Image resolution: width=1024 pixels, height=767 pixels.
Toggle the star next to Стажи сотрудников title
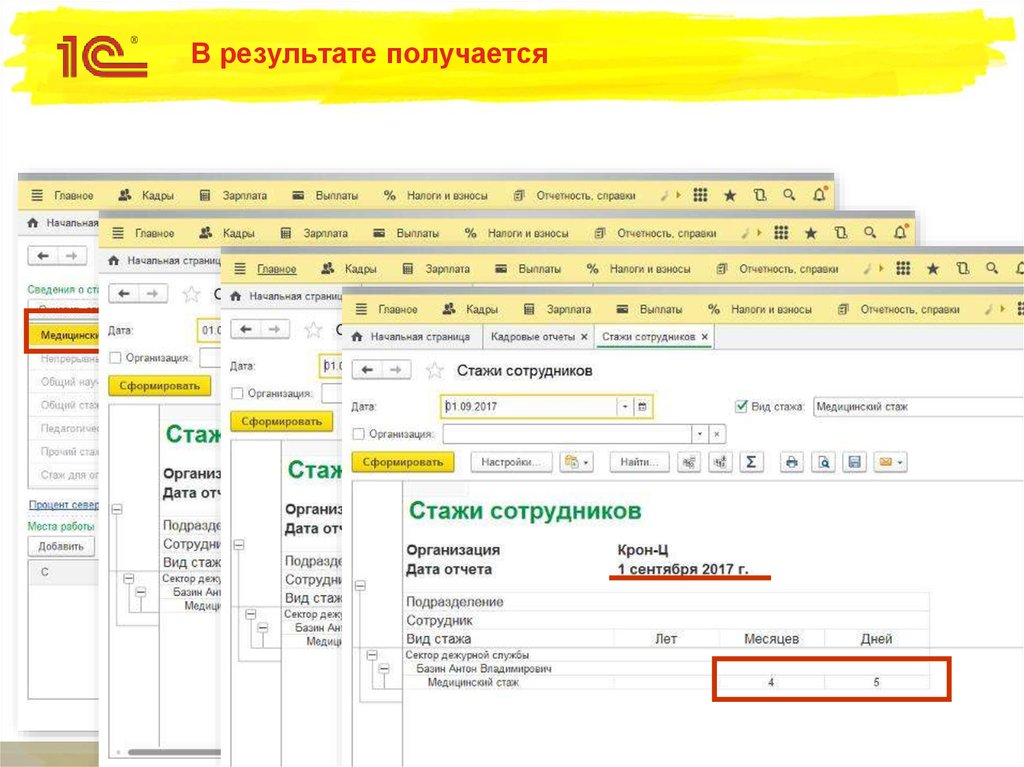pos(434,369)
